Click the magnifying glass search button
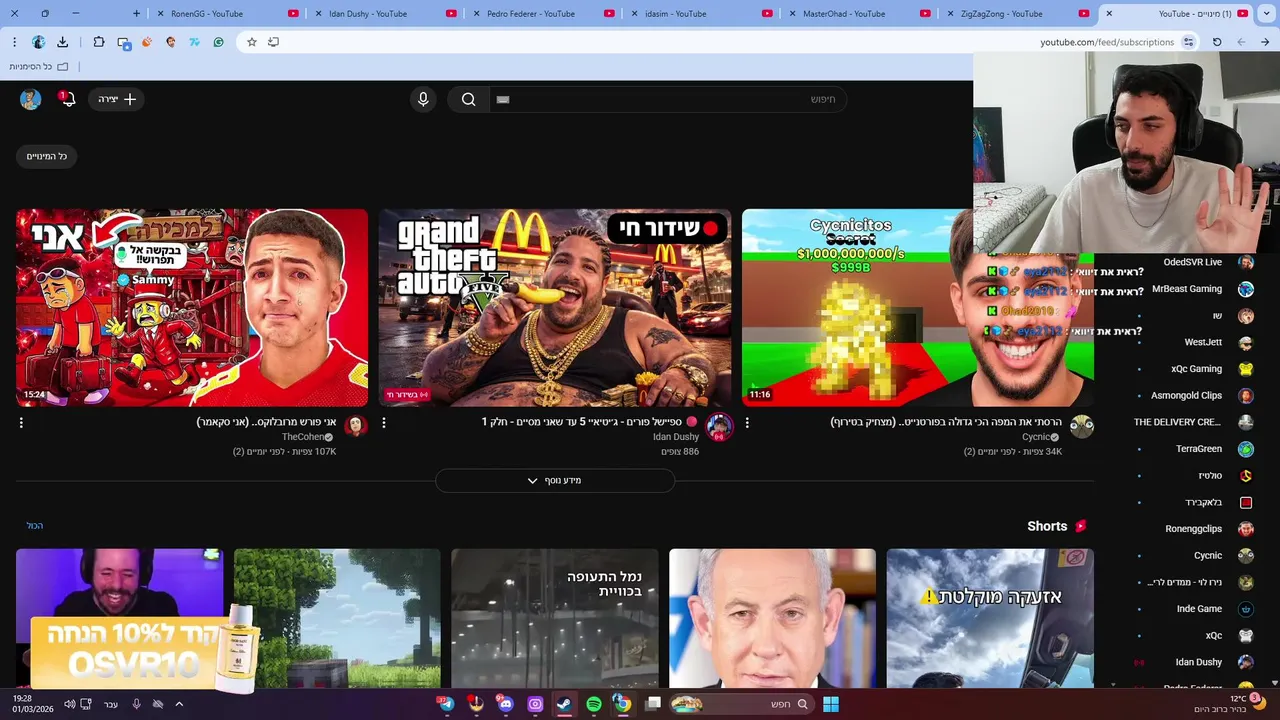This screenshot has height=720, width=1280. [468, 99]
